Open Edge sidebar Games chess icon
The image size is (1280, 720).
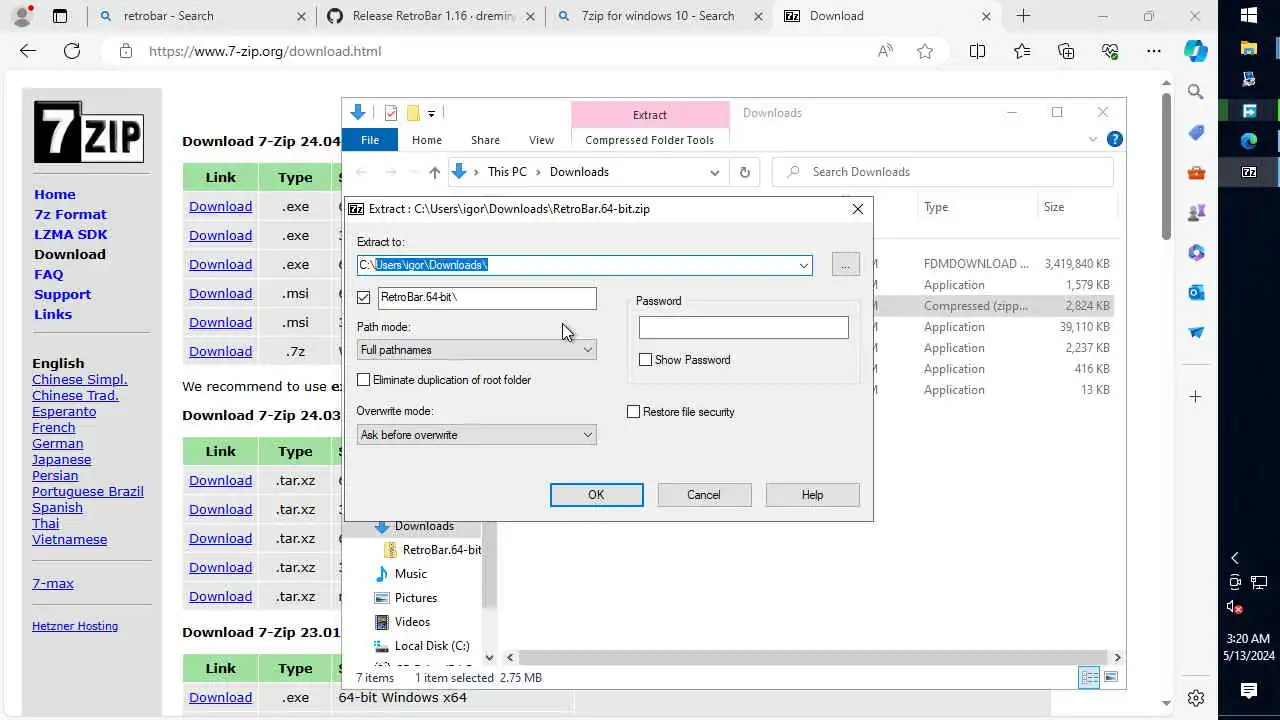[x=1196, y=212]
